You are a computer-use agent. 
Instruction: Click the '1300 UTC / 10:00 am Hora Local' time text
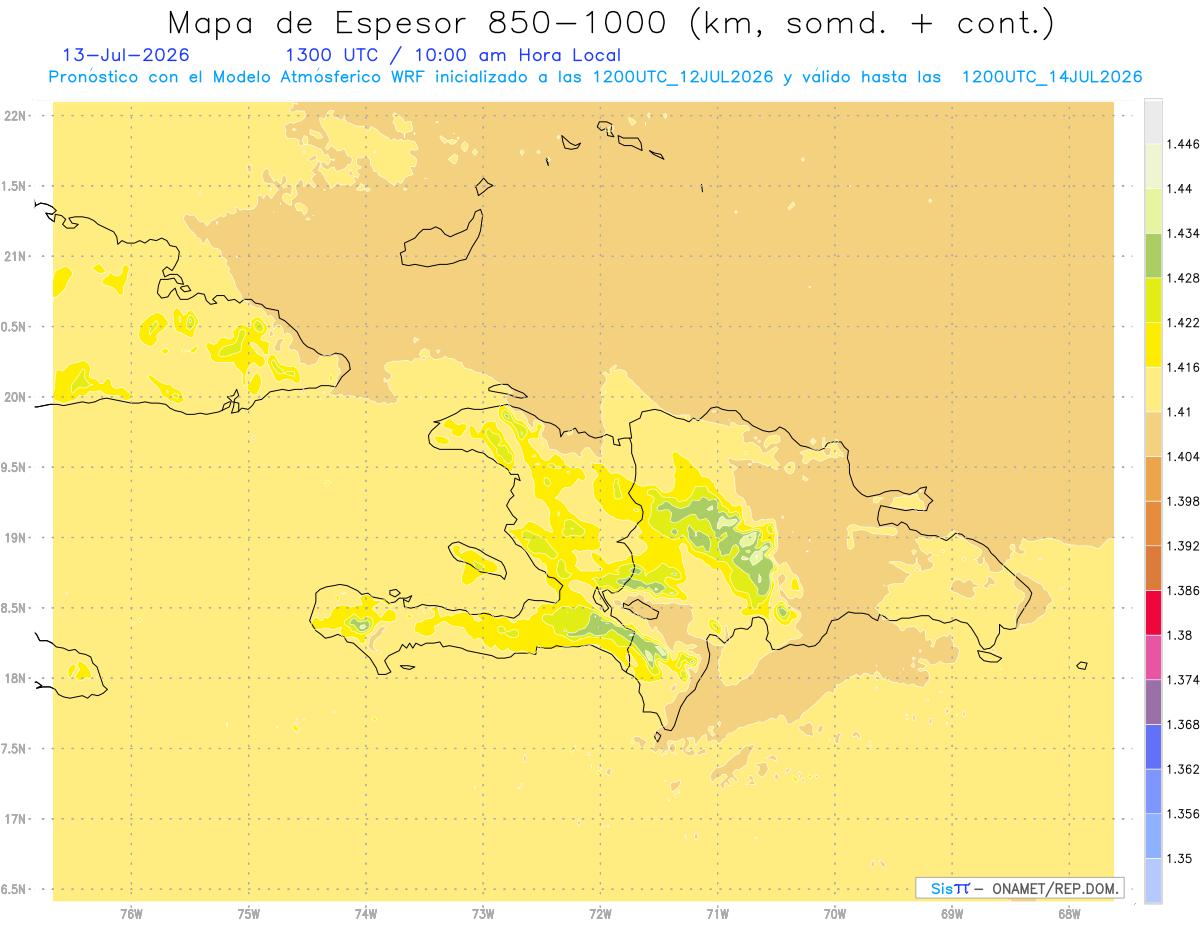(x=453, y=55)
